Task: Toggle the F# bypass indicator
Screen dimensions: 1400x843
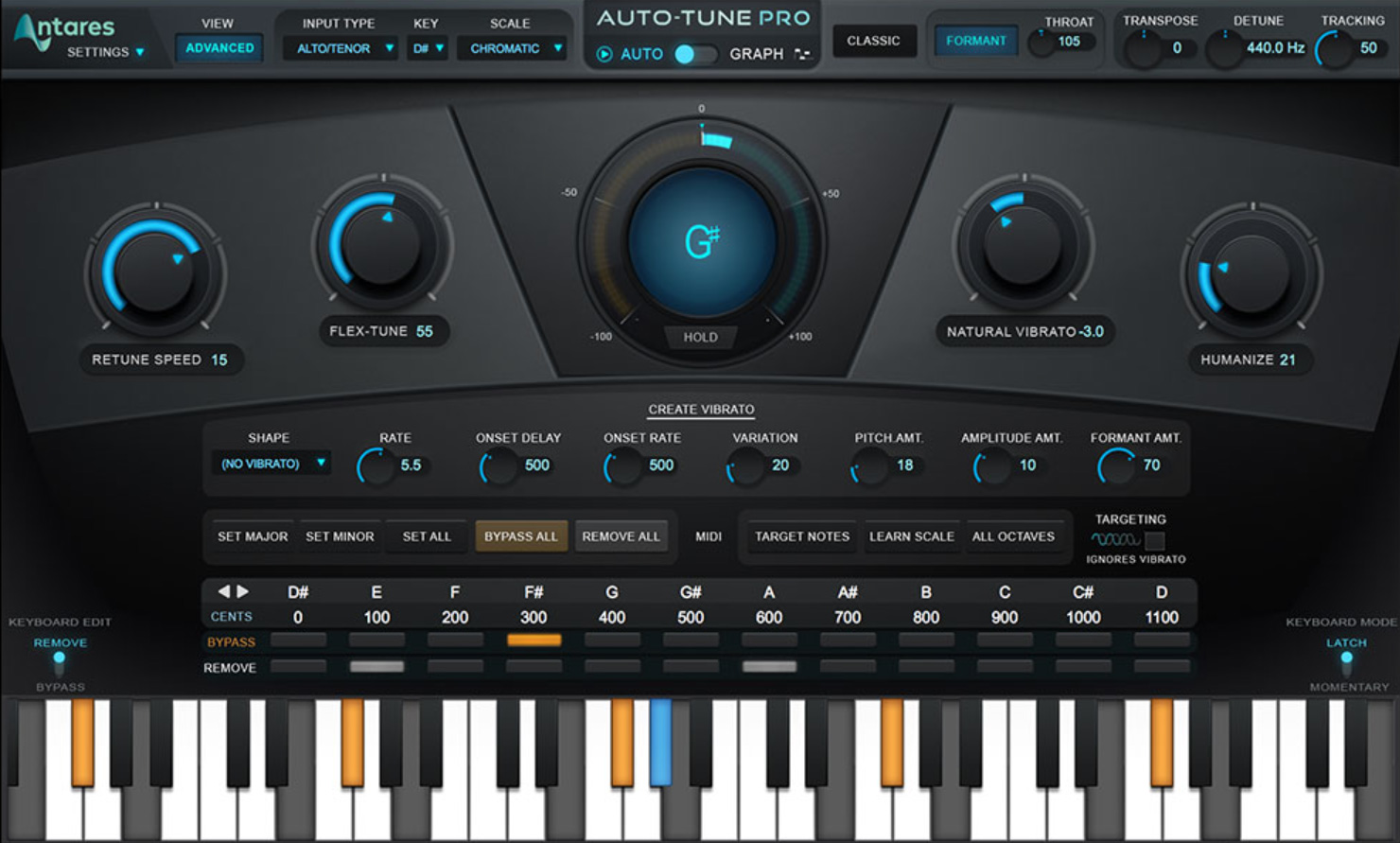Action: [534, 641]
